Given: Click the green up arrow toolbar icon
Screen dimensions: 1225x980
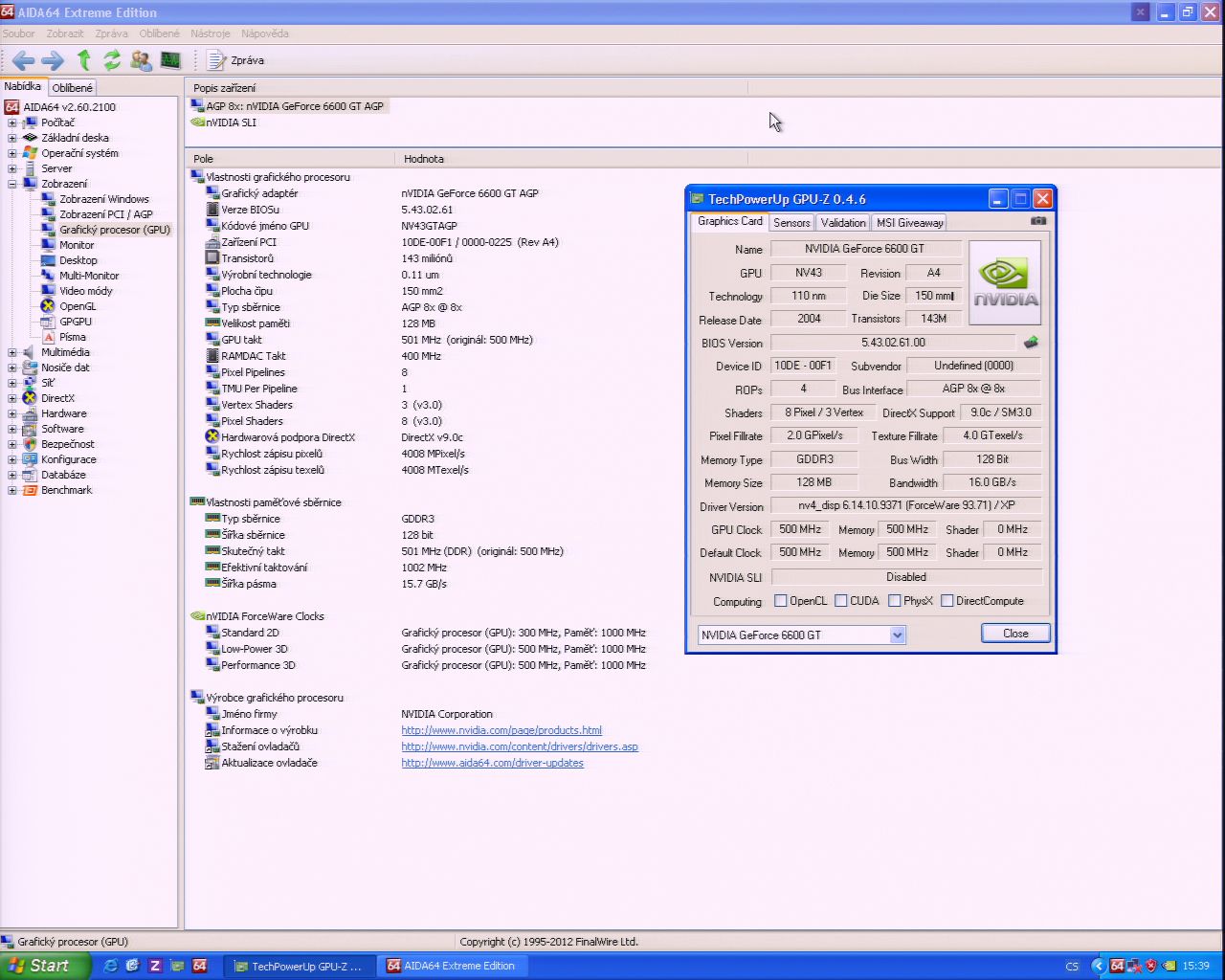Looking at the screenshot, I should click(x=83, y=60).
